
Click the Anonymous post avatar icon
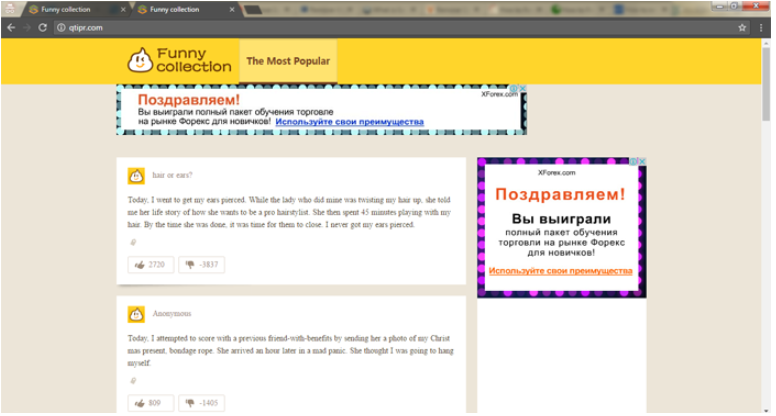(x=136, y=314)
